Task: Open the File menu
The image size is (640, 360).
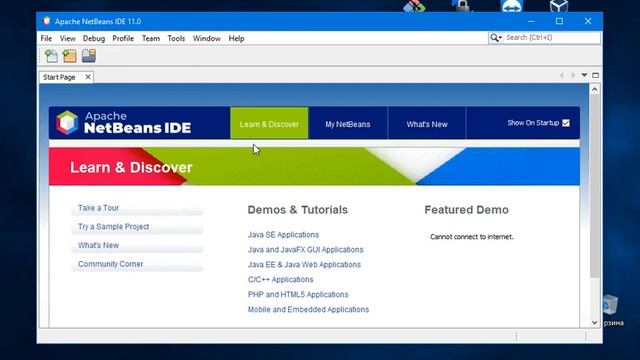Action: point(46,38)
